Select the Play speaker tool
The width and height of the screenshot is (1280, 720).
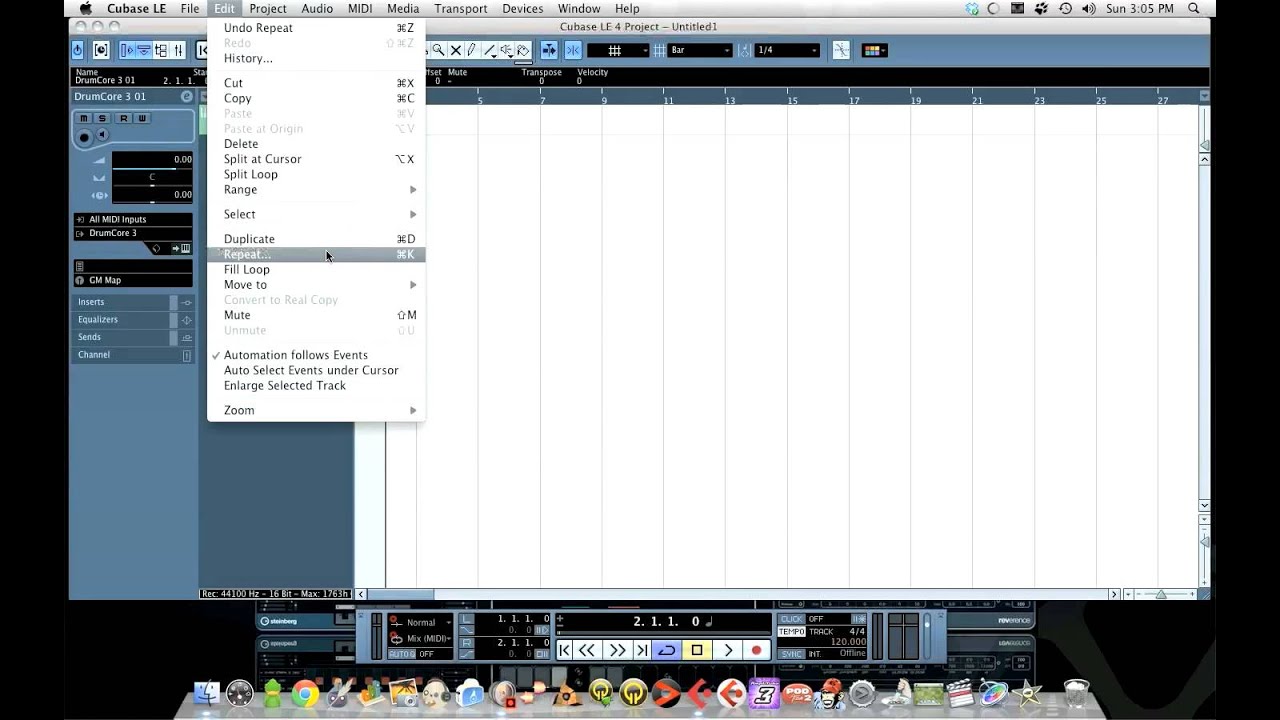[506, 50]
